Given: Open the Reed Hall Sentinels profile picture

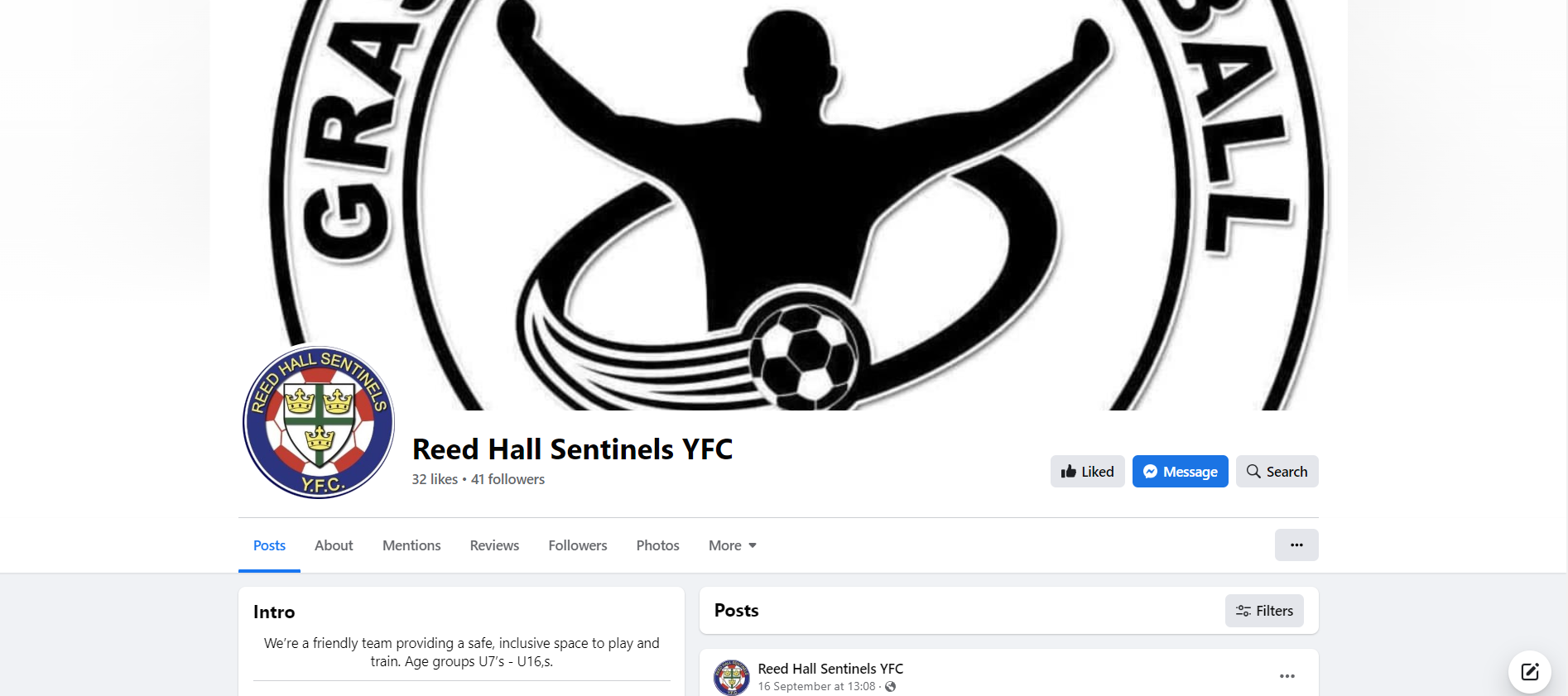Looking at the screenshot, I should click(x=319, y=422).
